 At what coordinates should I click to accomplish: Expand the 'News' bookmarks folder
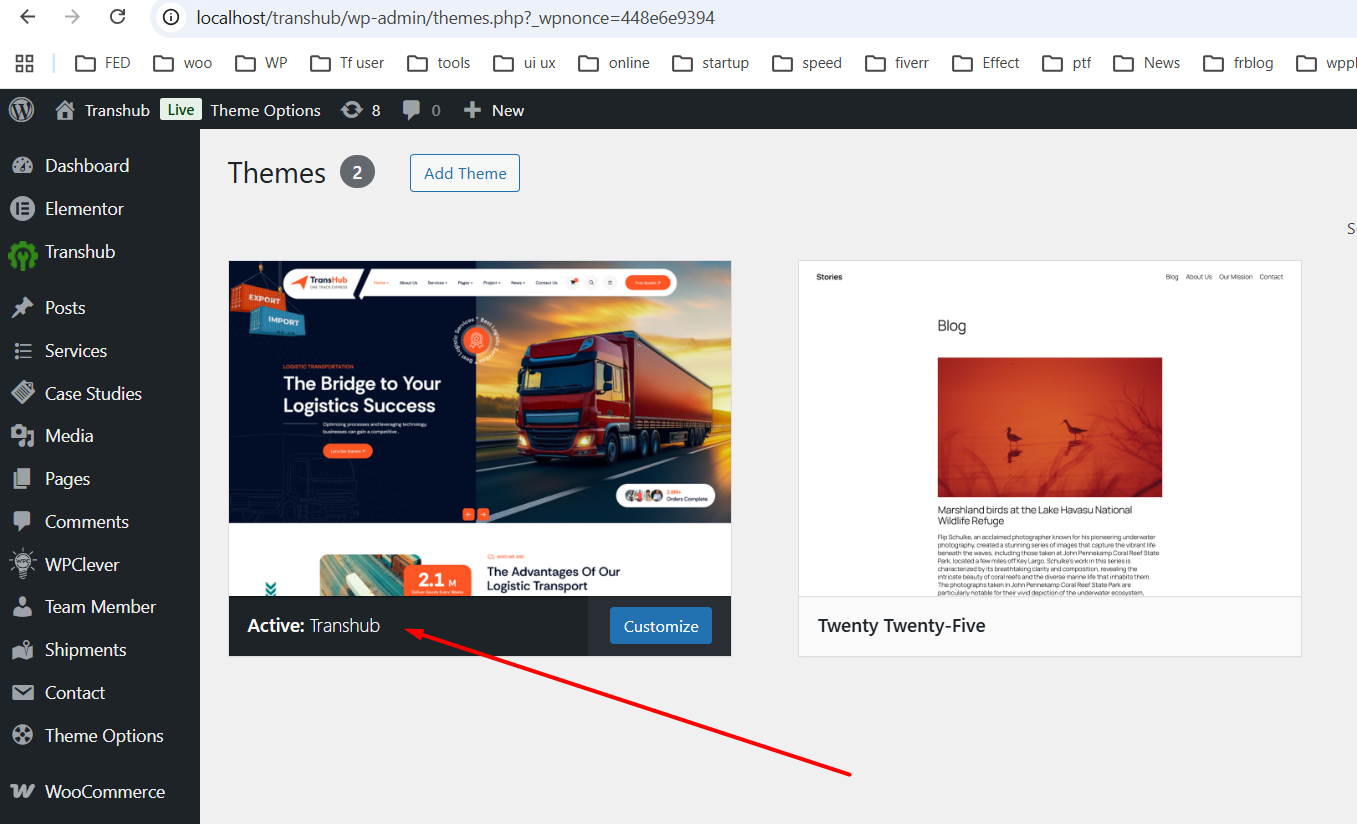1146,62
